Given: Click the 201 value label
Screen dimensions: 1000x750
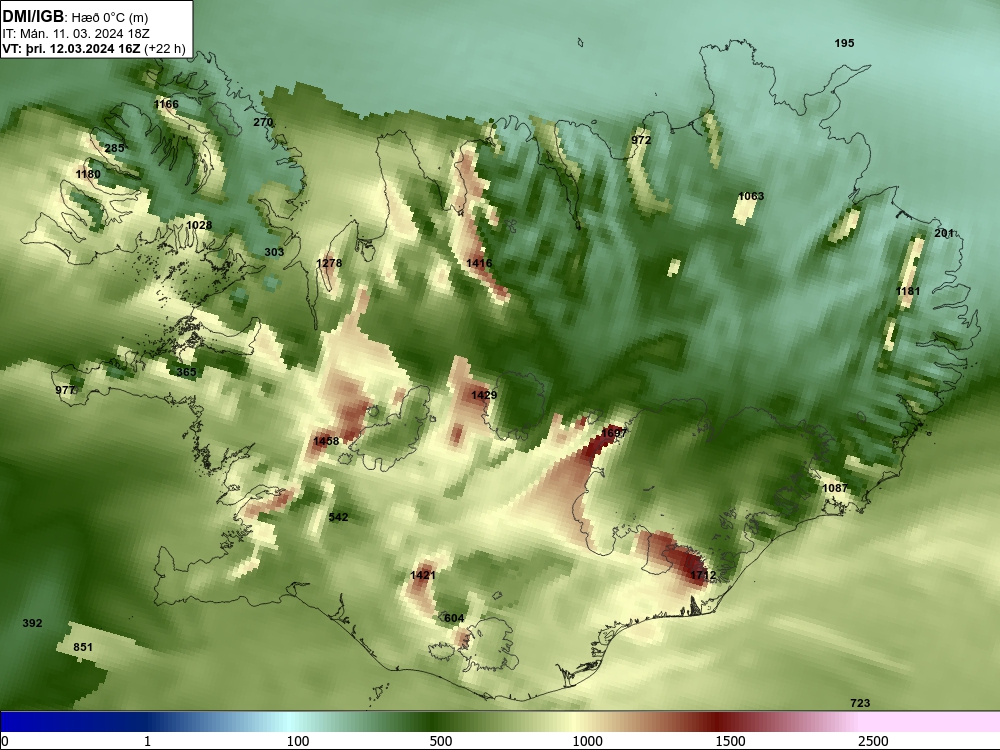Looking at the screenshot, I should [x=944, y=233].
